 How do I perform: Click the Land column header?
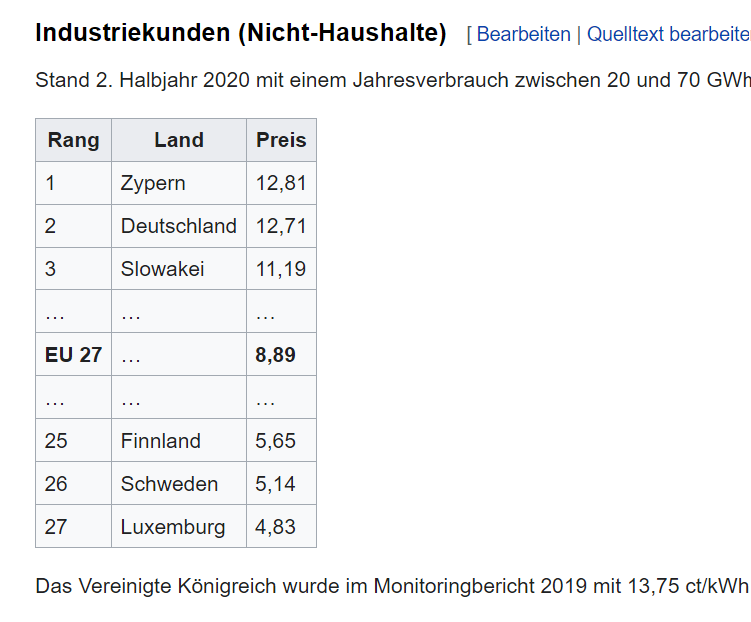(x=179, y=140)
